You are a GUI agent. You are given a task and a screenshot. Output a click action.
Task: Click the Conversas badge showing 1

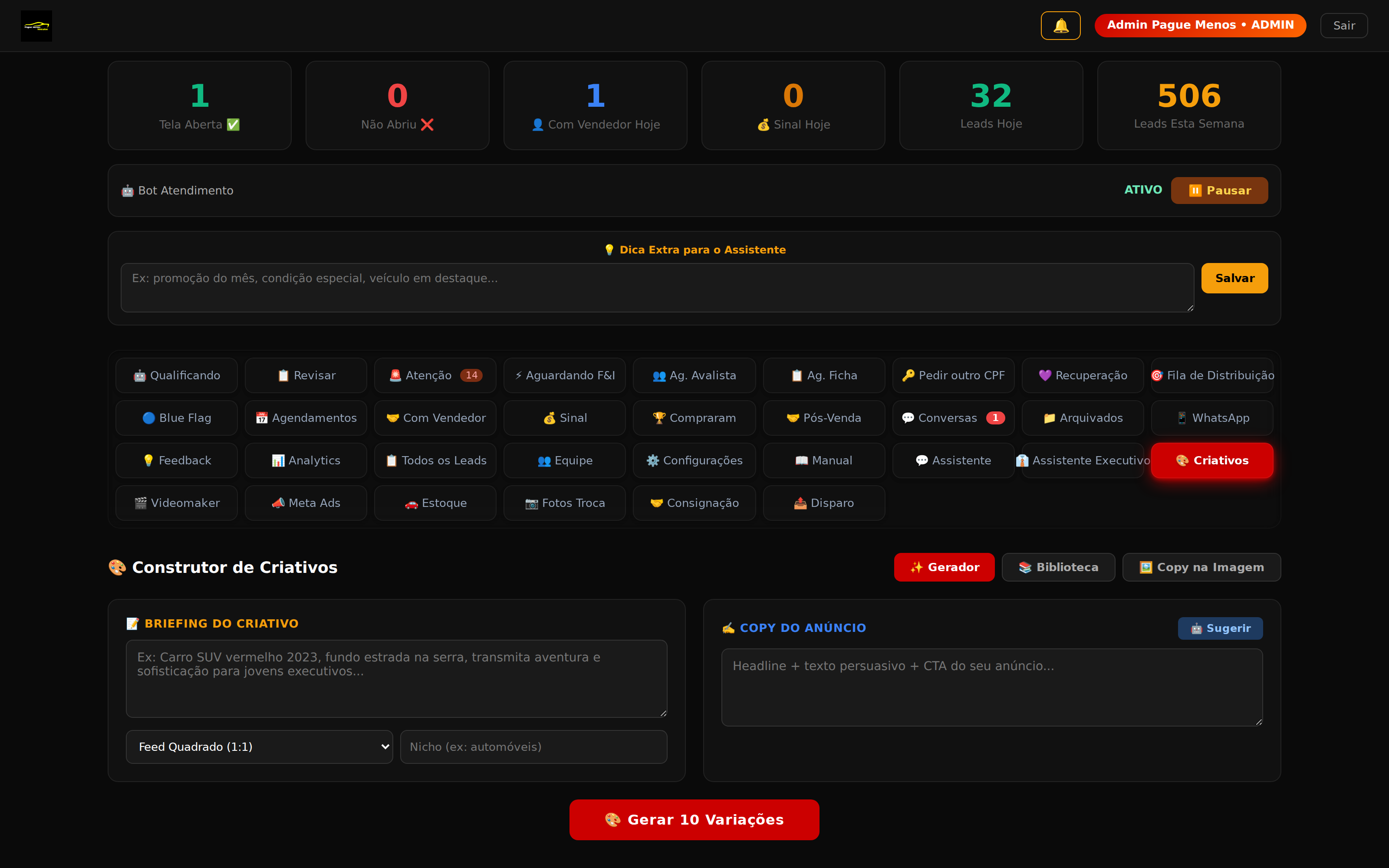click(995, 418)
